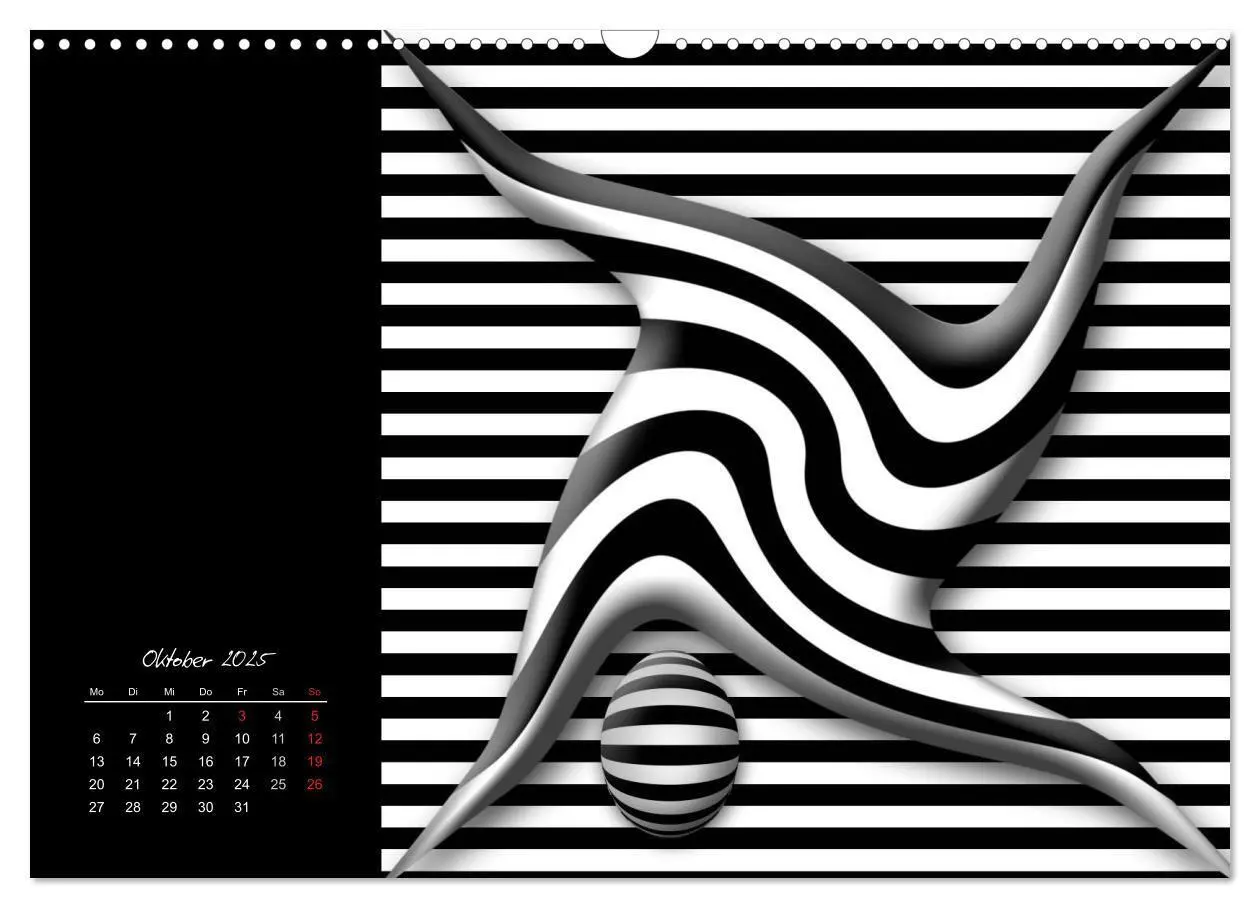Click the red Sunday date 19

pos(315,762)
